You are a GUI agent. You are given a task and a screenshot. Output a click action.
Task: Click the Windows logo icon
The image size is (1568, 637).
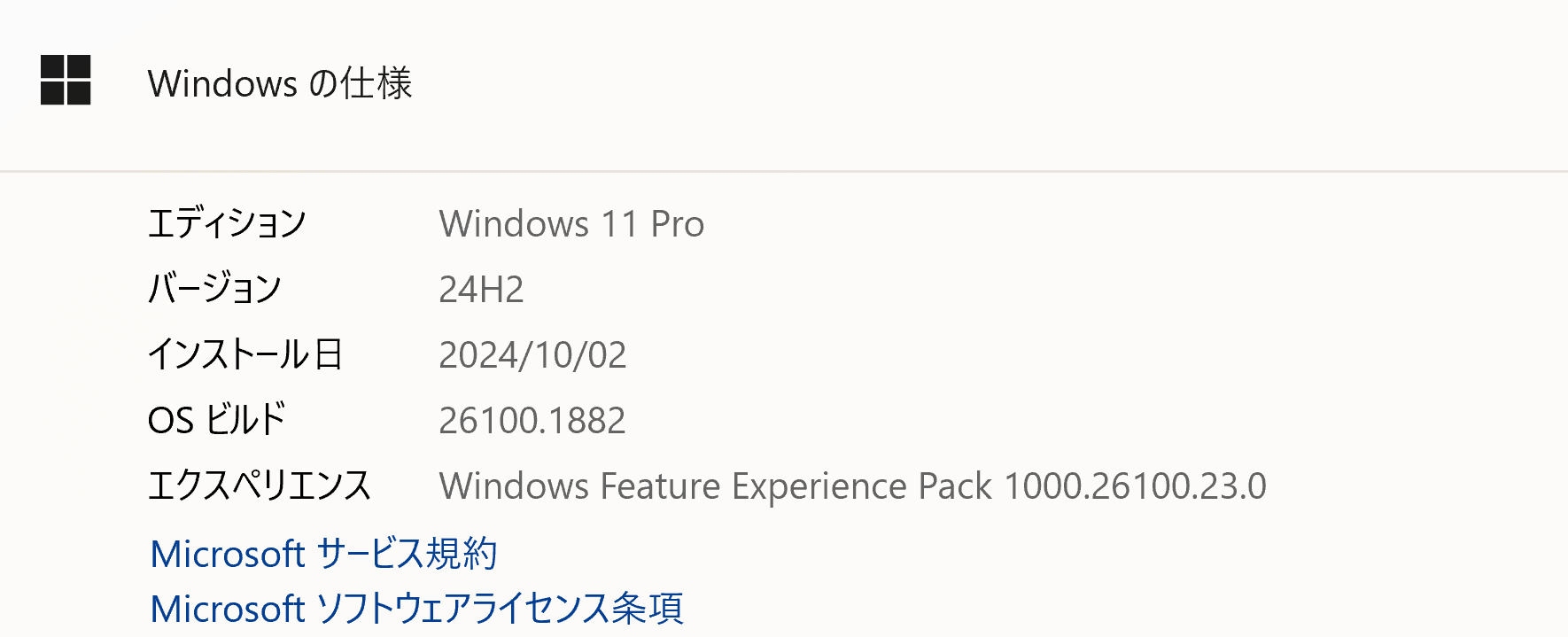point(66,80)
